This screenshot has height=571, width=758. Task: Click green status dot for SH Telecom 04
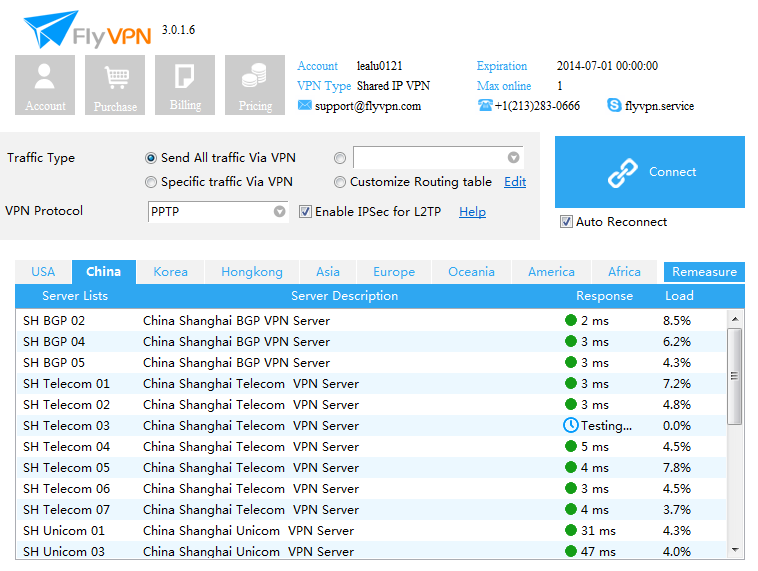571,446
